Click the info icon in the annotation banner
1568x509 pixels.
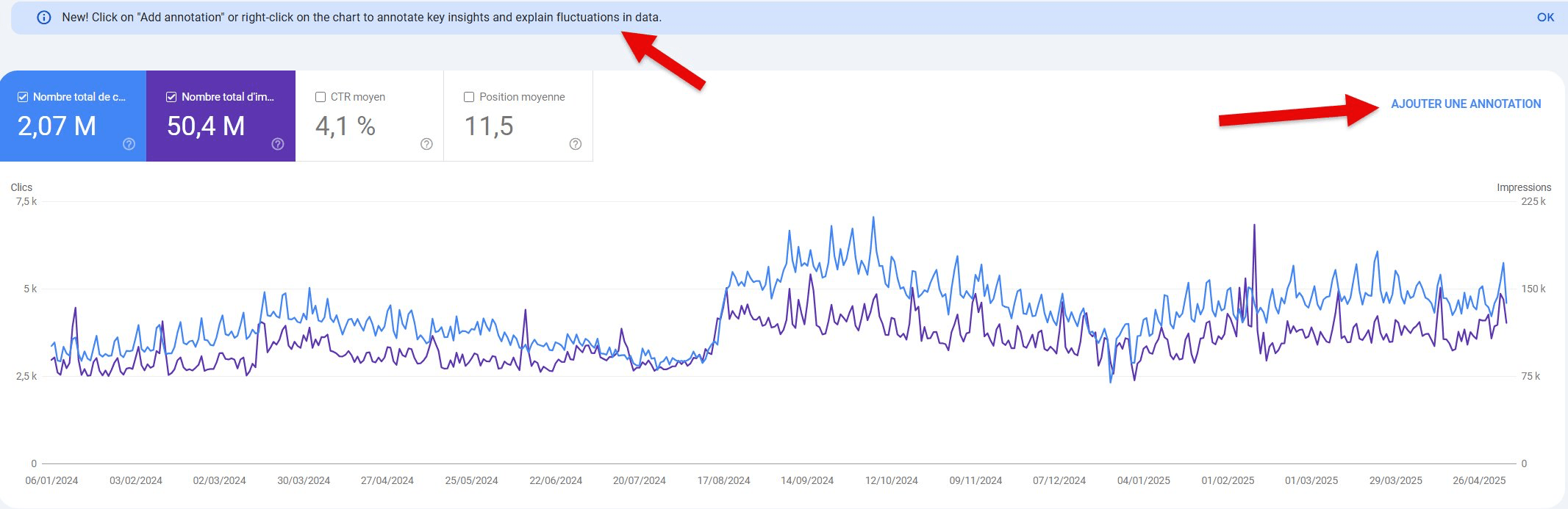[x=44, y=18]
